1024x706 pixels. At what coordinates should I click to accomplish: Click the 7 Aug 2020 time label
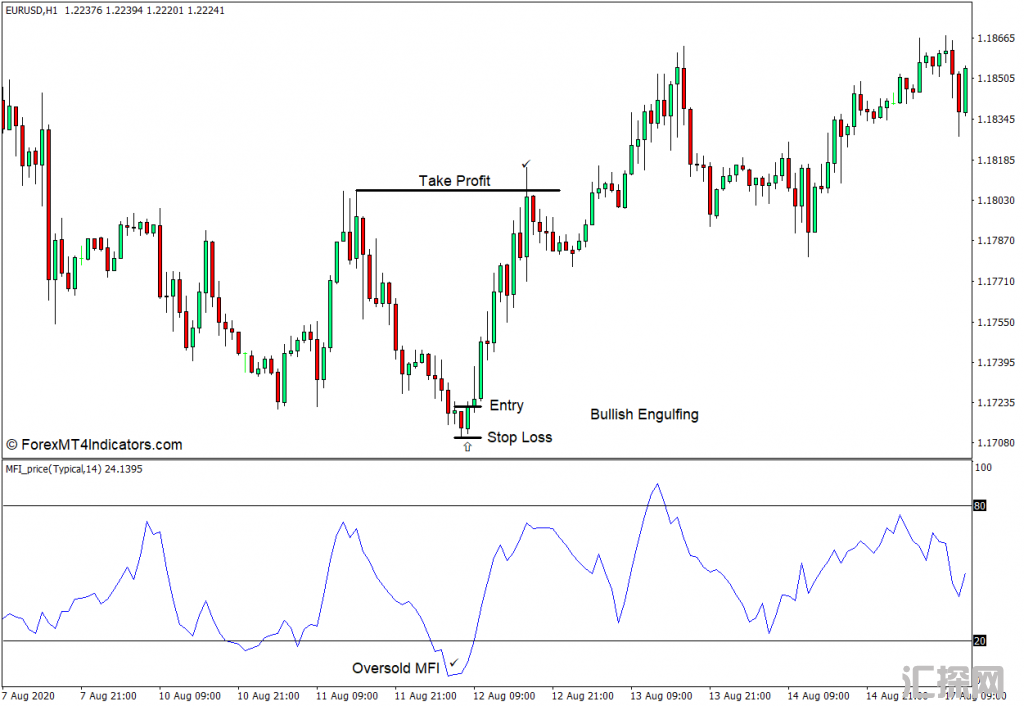click(x=30, y=694)
